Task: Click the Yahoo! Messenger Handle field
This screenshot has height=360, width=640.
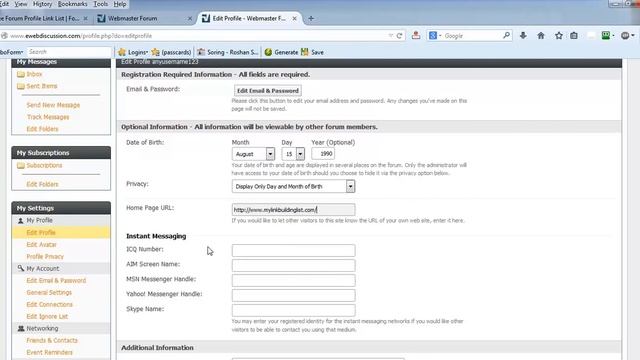Action: pos(293,295)
